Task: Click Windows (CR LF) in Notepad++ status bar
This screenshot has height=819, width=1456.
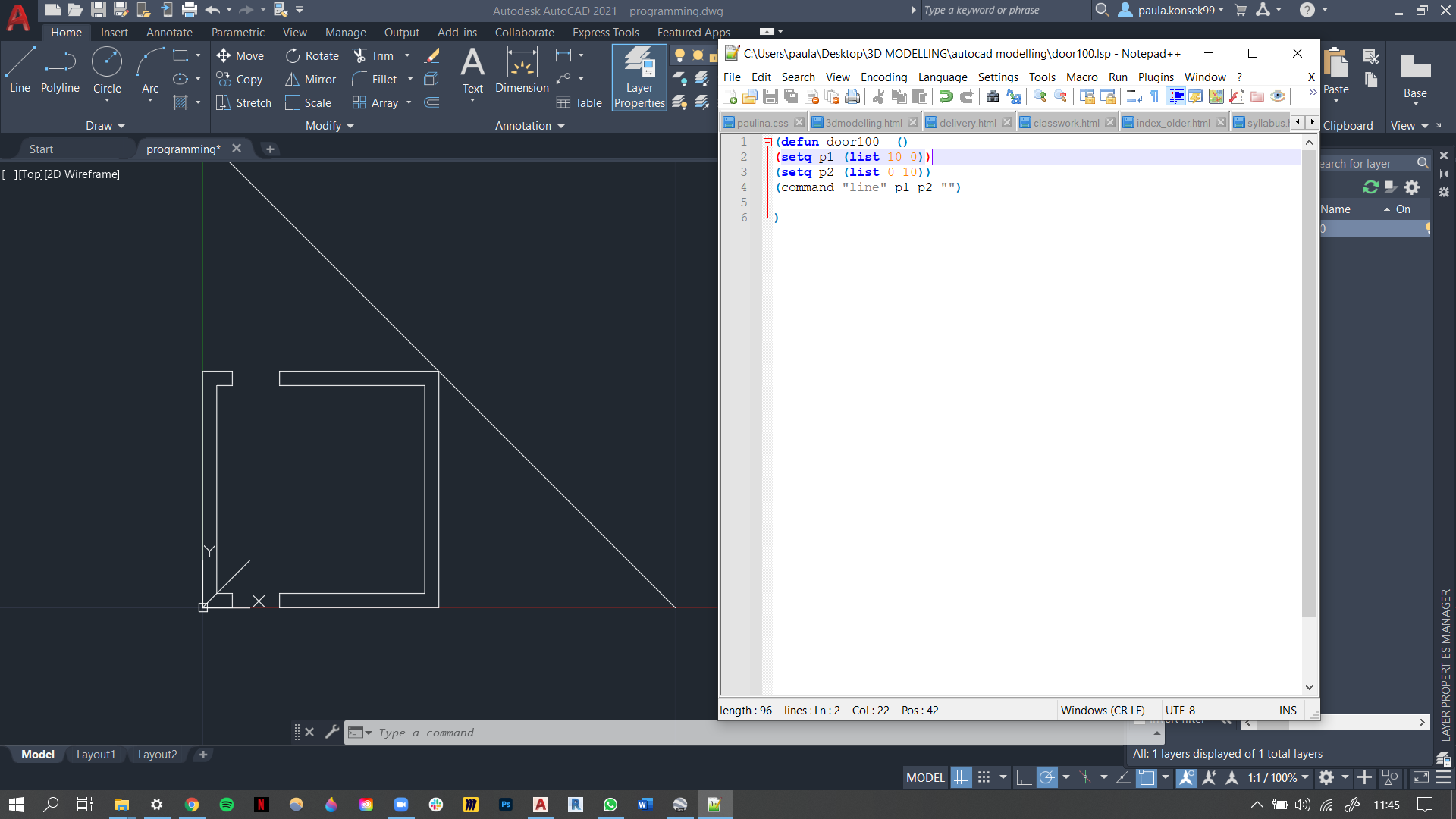Action: point(1103,711)
